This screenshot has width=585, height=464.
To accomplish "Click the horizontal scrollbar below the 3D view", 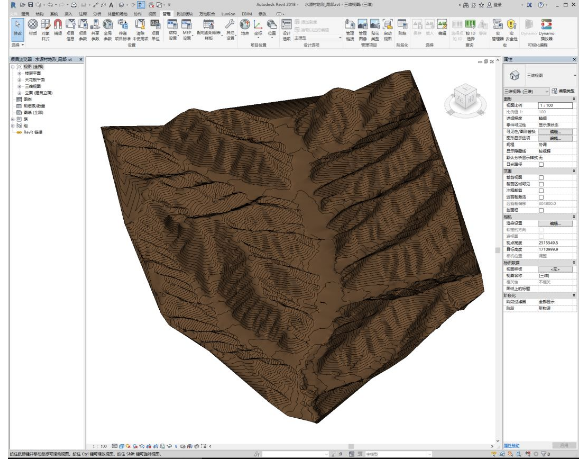I will 351,446.
